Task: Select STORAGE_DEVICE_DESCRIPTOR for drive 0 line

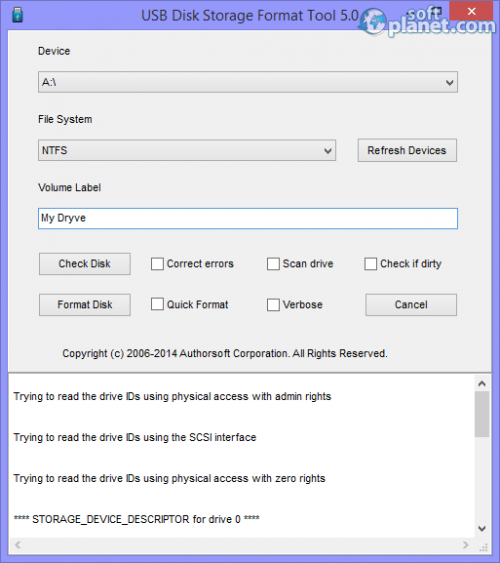Action: [136, 519]
